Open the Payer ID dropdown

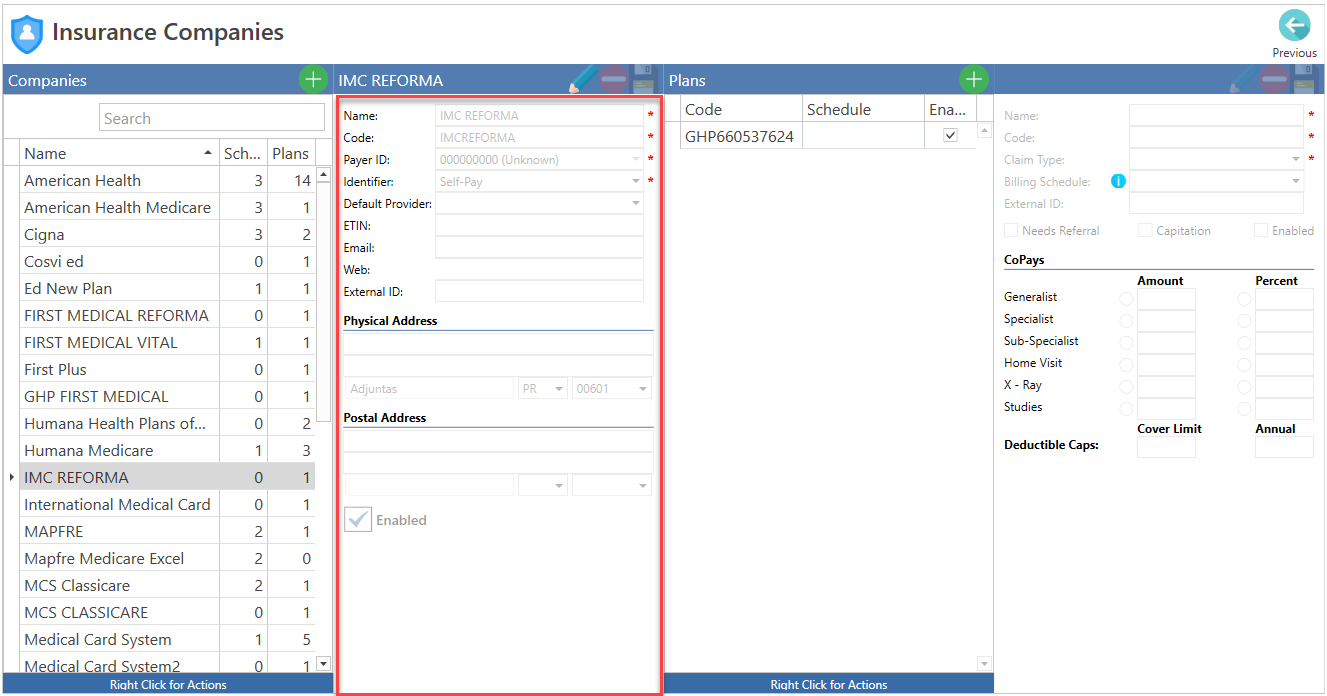point(635,159)
